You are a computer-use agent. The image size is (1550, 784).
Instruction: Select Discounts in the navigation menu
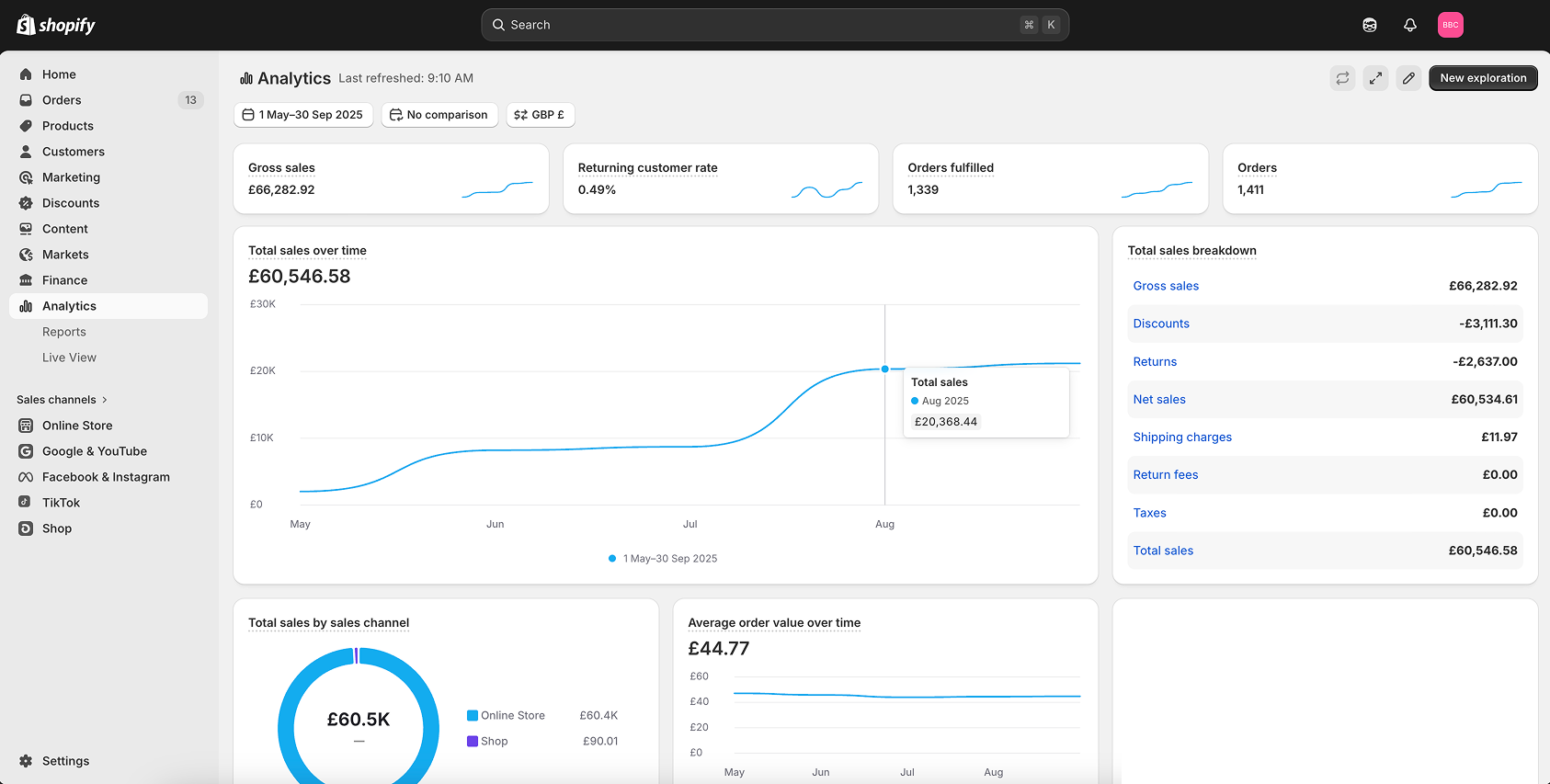click(71, 203)
